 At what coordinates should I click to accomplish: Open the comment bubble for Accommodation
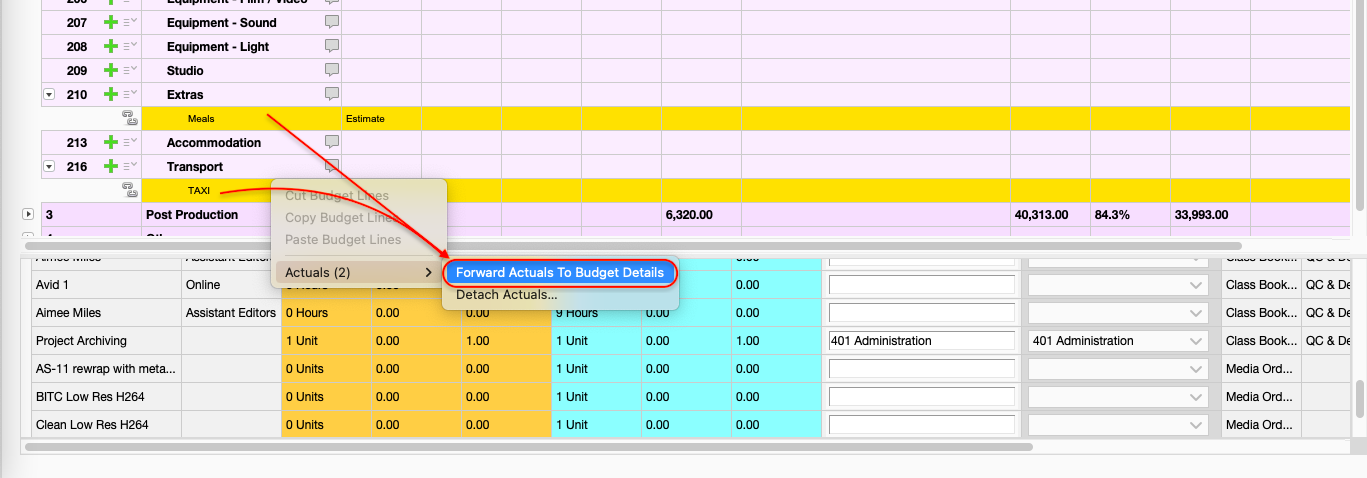point(332,142)
